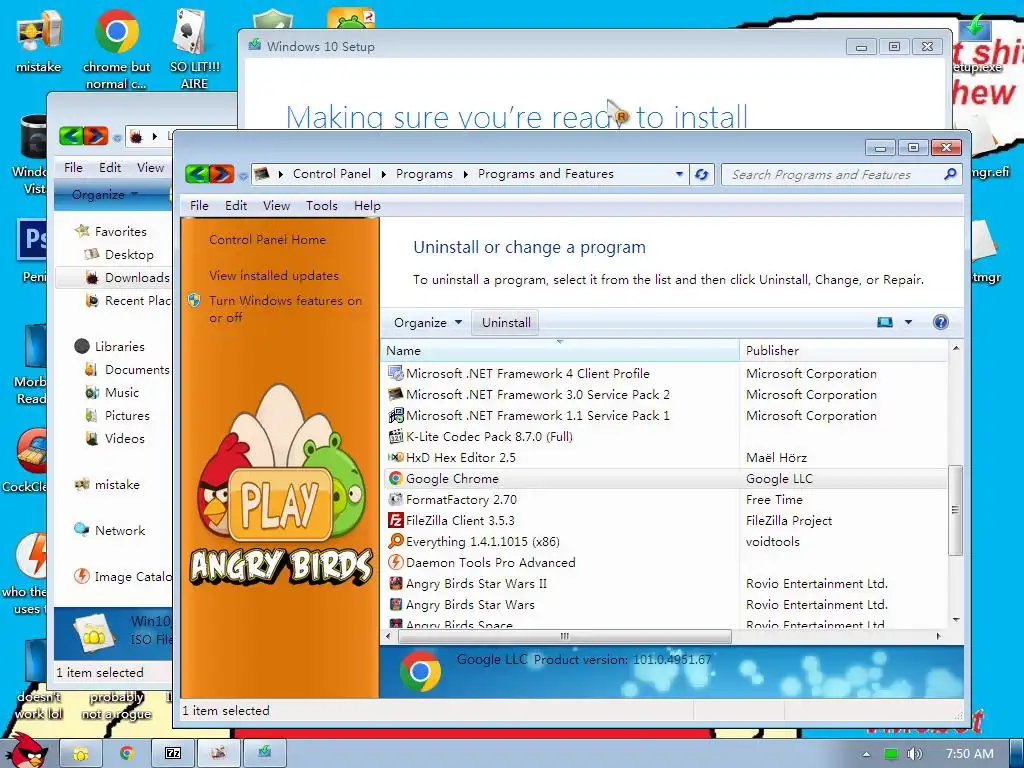Image resolution: width=1024 pixels, height=768 pixels.
Task: Open the Organize dropdown in Downloads window
Action: pyautogui.click(x=104, y=195)
